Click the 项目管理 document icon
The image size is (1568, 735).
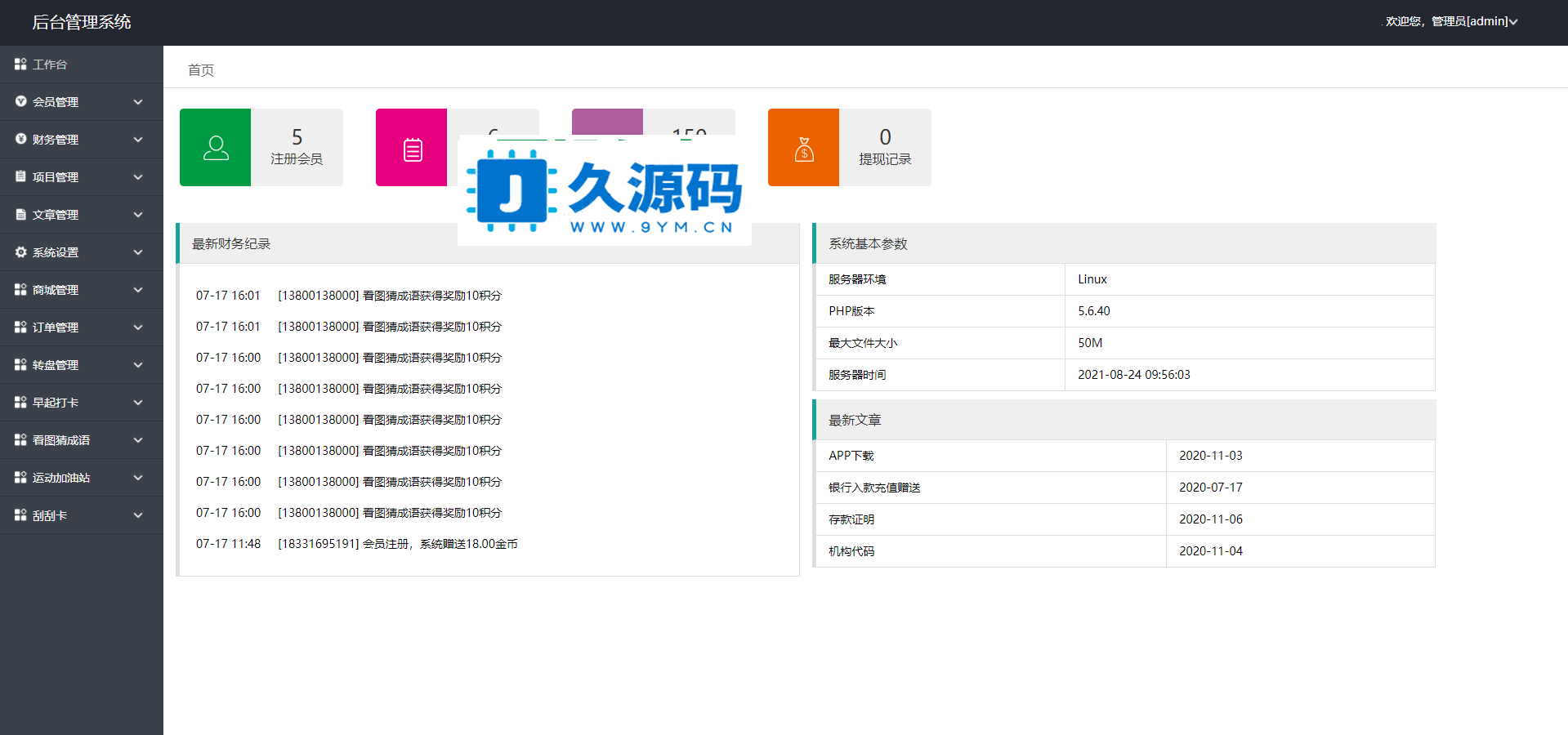click(x=20, y=176)
